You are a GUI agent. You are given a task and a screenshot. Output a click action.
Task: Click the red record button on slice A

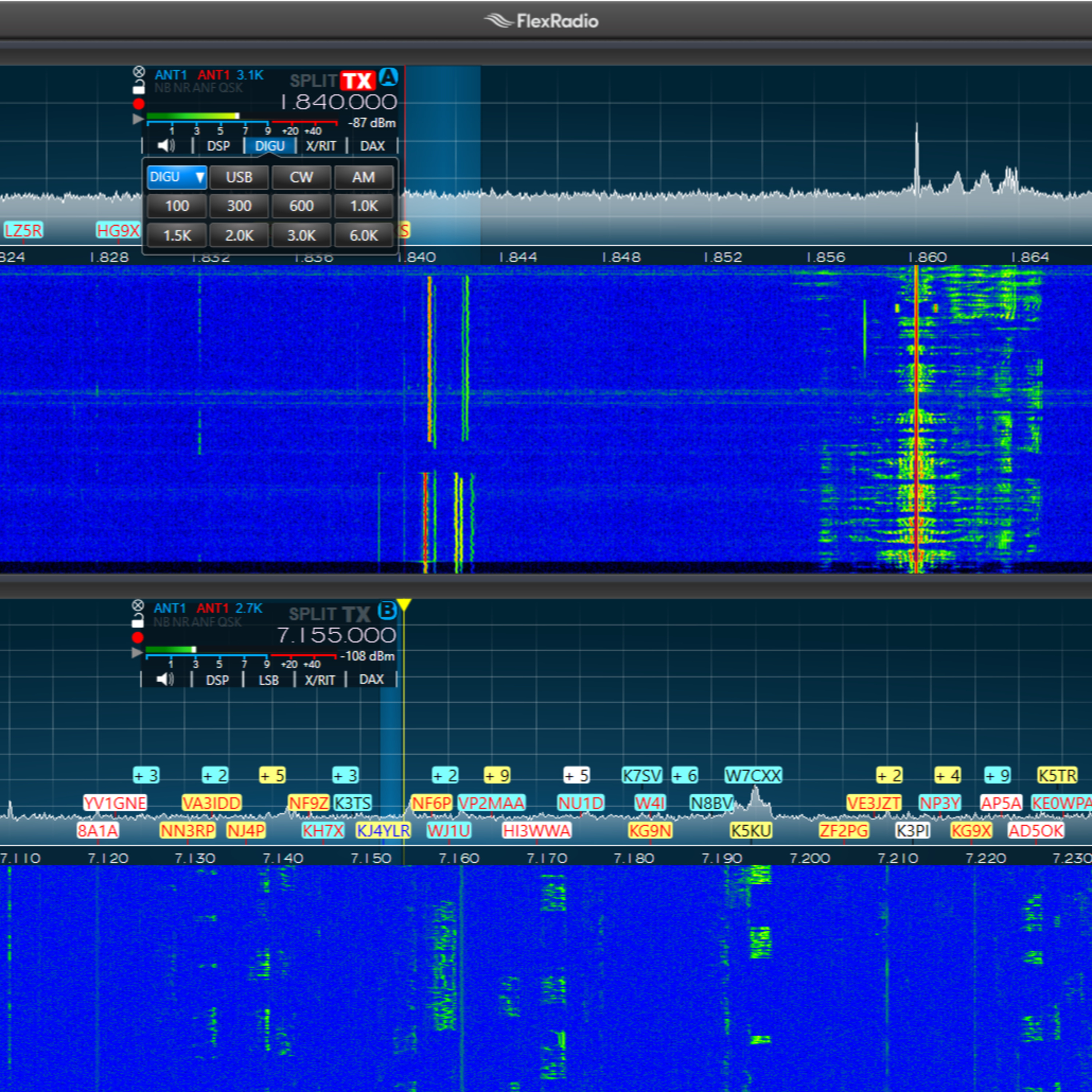138,104
